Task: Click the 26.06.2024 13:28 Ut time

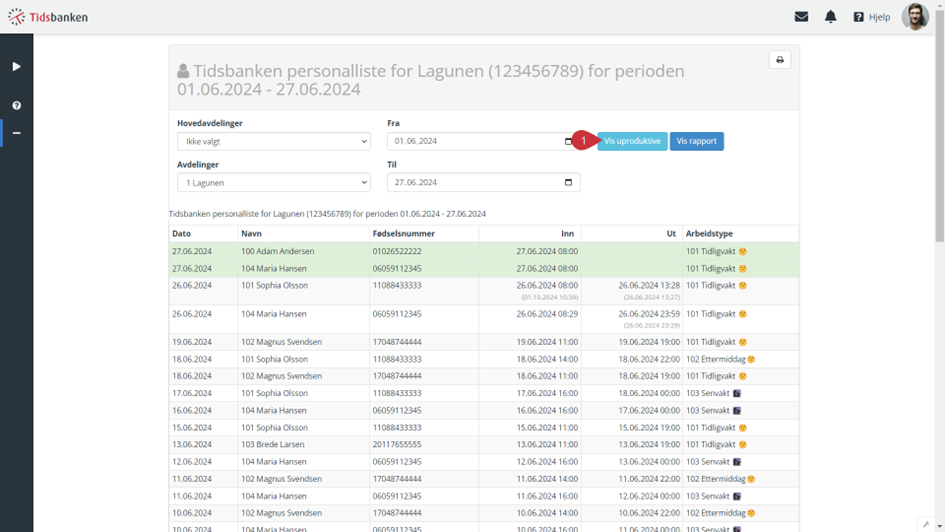Action: coord(649,286)
